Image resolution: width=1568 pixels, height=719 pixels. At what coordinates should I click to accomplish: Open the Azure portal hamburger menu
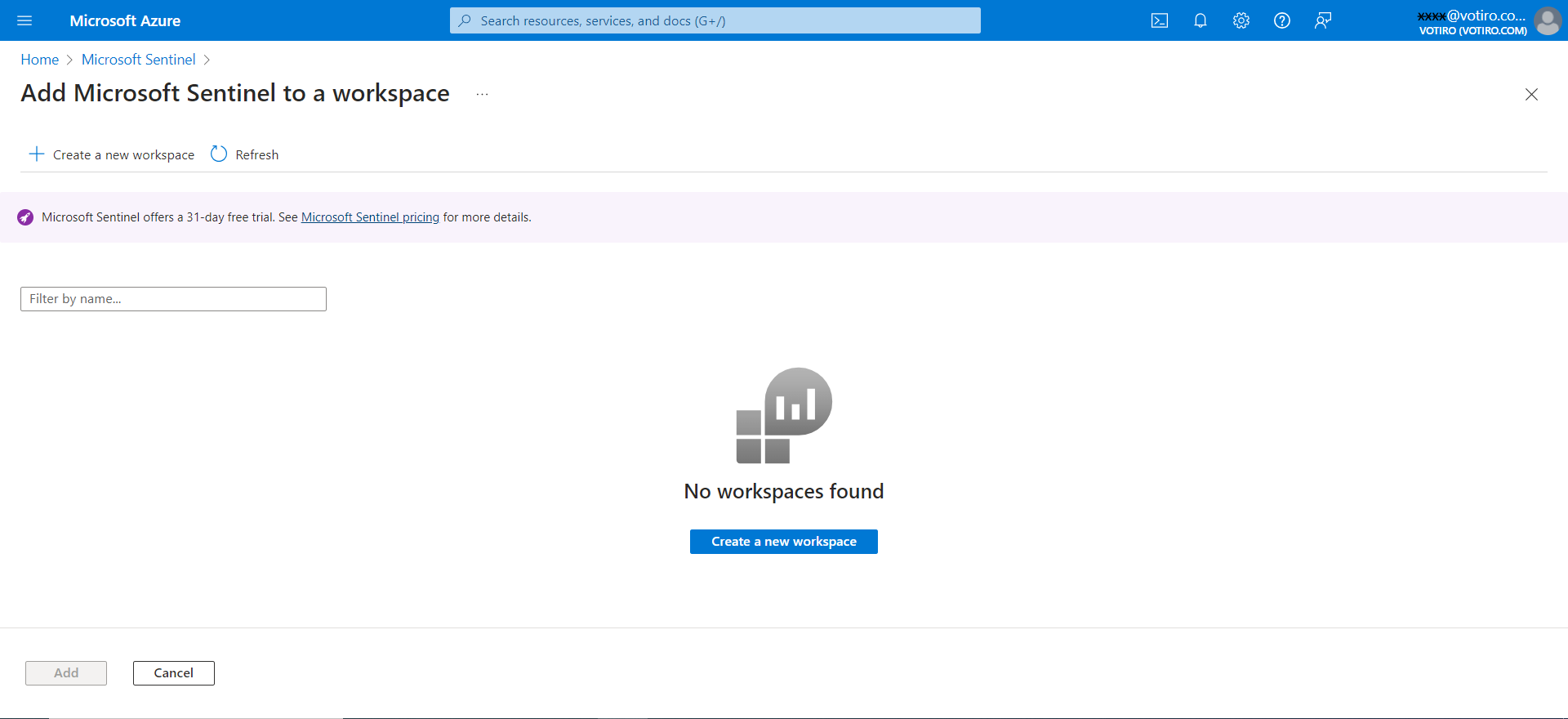24,20
